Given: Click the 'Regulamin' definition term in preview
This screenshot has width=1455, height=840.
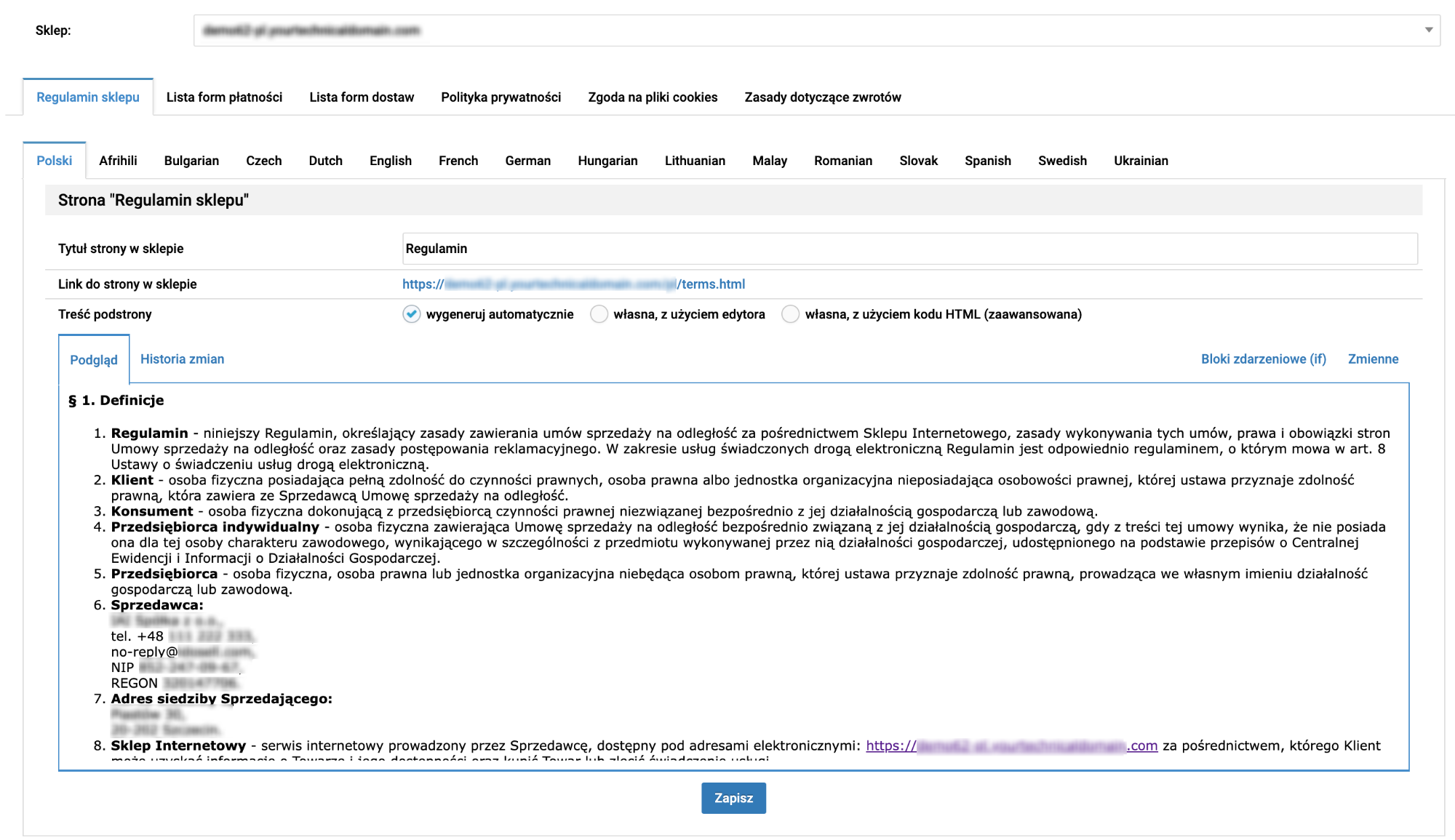Looking at the screenshot, I should coord(149,433).
